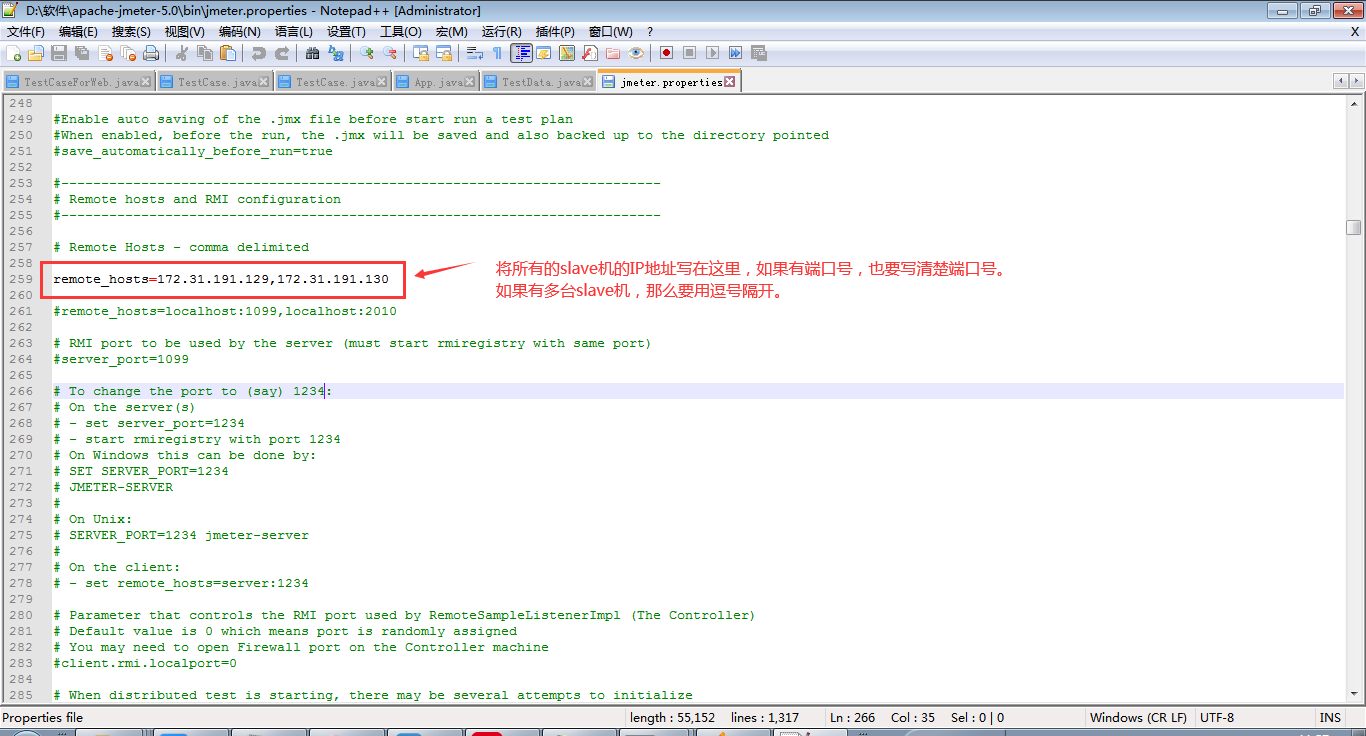Viewport: 1366px width, 736px height.
Task: Open the Function List panel icon
Action: [x=590, y=53]
